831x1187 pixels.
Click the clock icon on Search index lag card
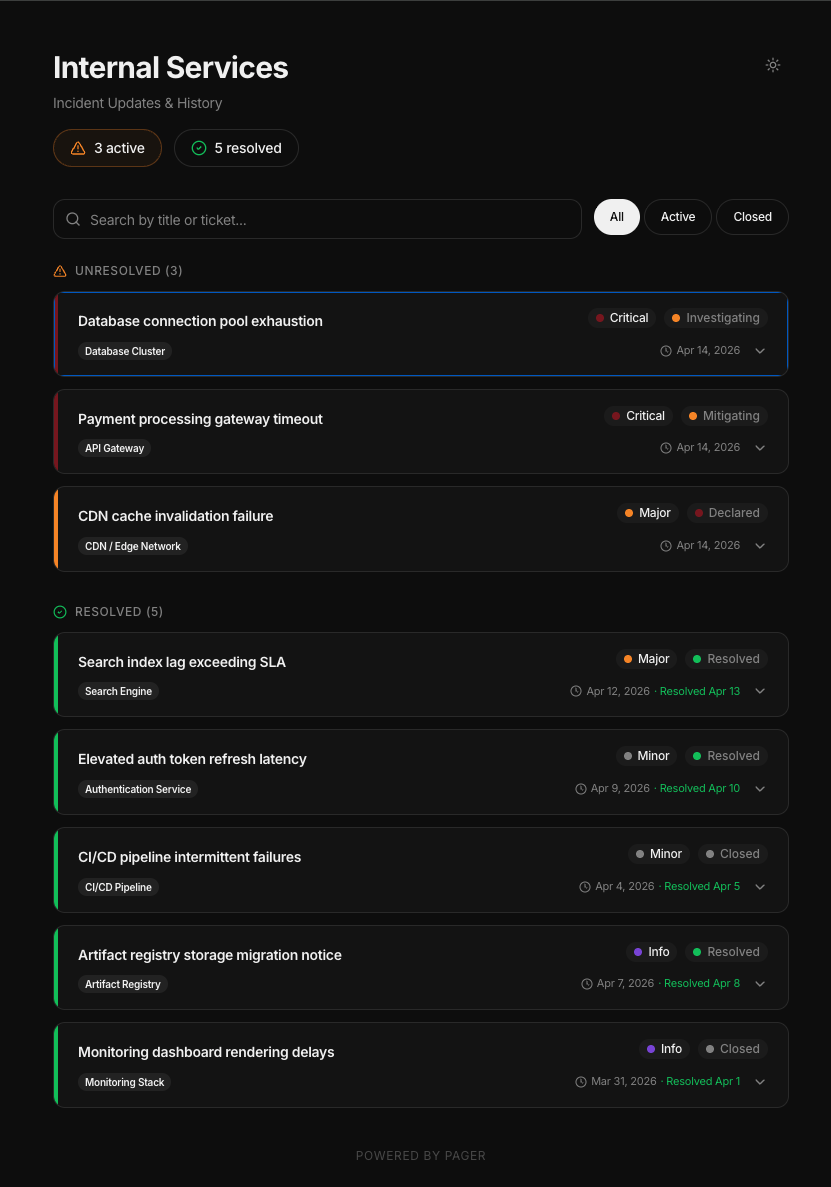[575, 691]
